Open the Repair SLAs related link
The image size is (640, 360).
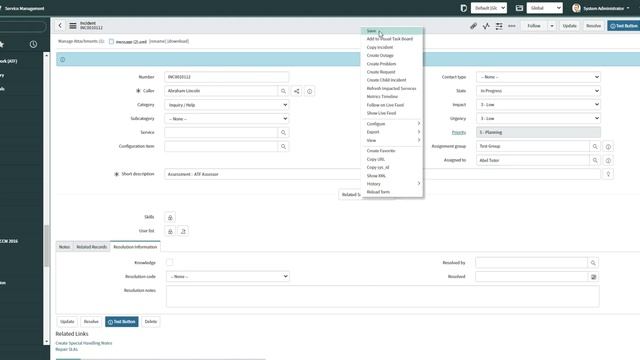[x=67, y=349]
